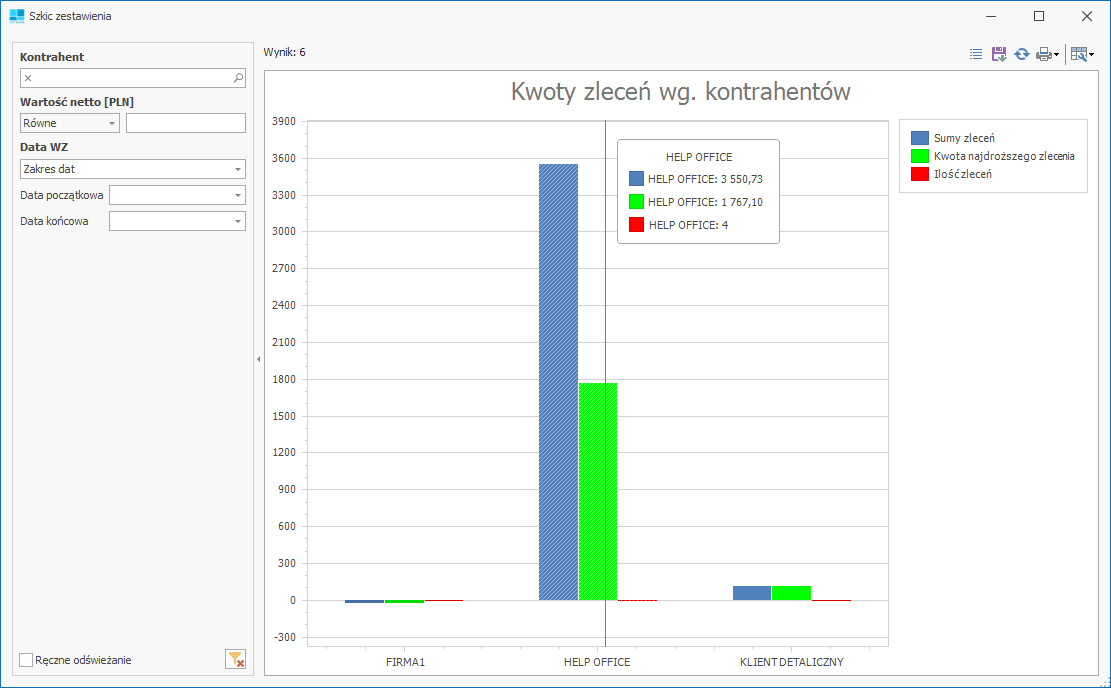
Task: Click the printer icon
Action: pos(1043,54)
